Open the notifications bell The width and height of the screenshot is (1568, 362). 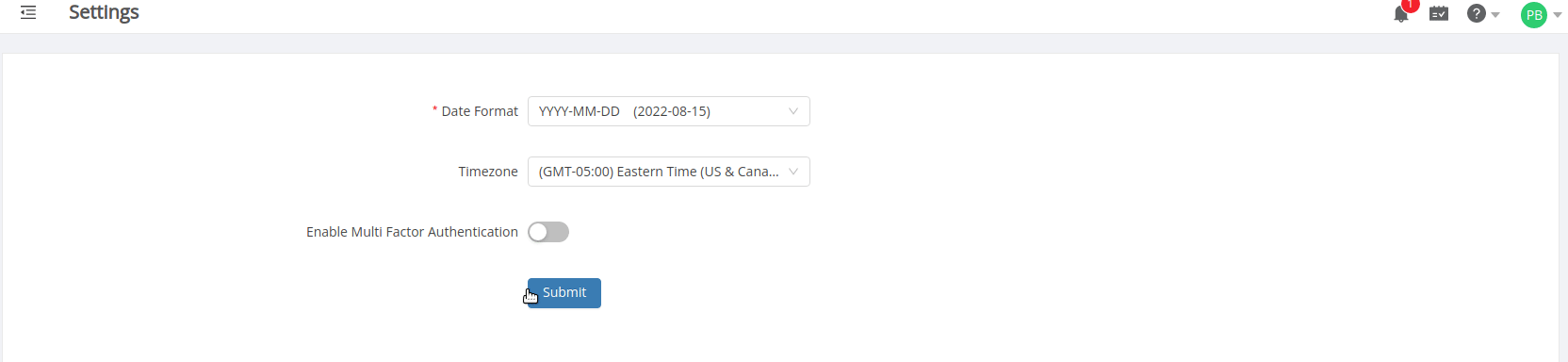tap(1401, 14)
